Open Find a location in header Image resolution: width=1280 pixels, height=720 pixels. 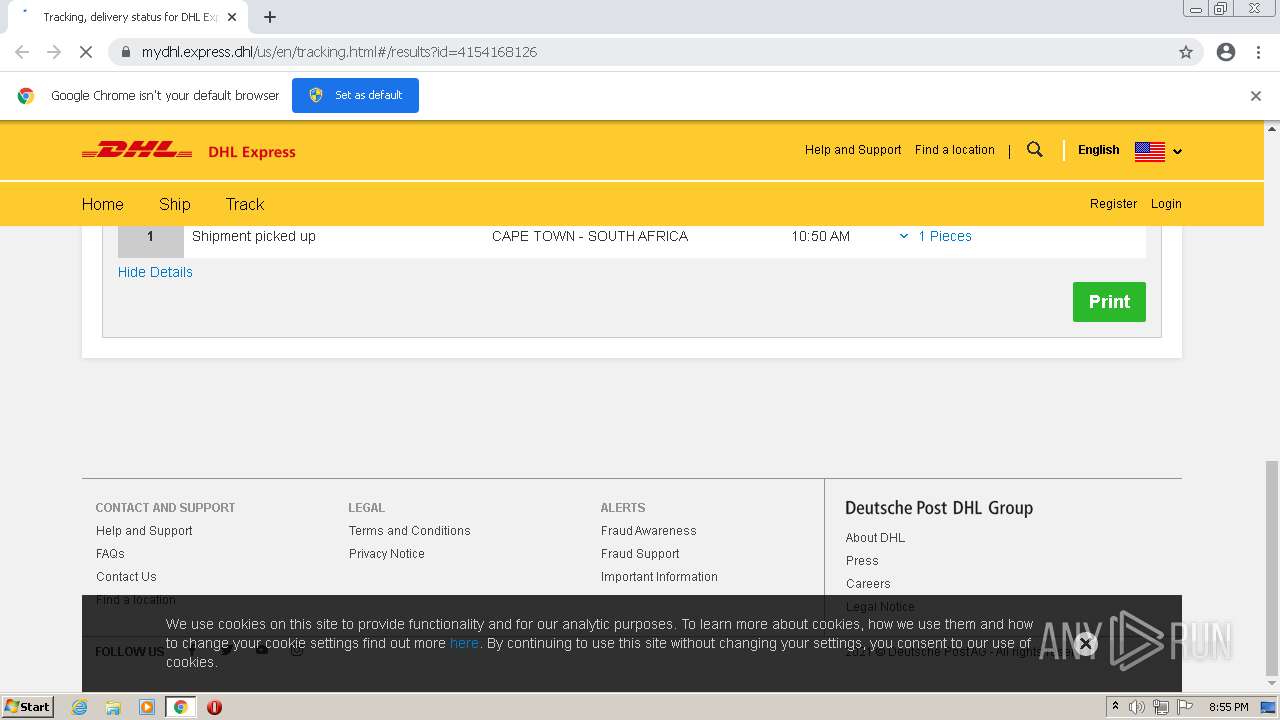tap(955, 150)
